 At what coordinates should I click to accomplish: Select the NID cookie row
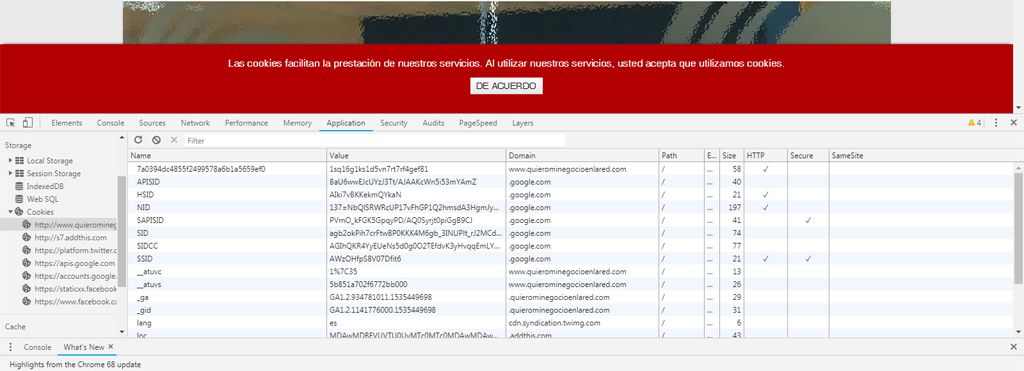tap(570, 207)
